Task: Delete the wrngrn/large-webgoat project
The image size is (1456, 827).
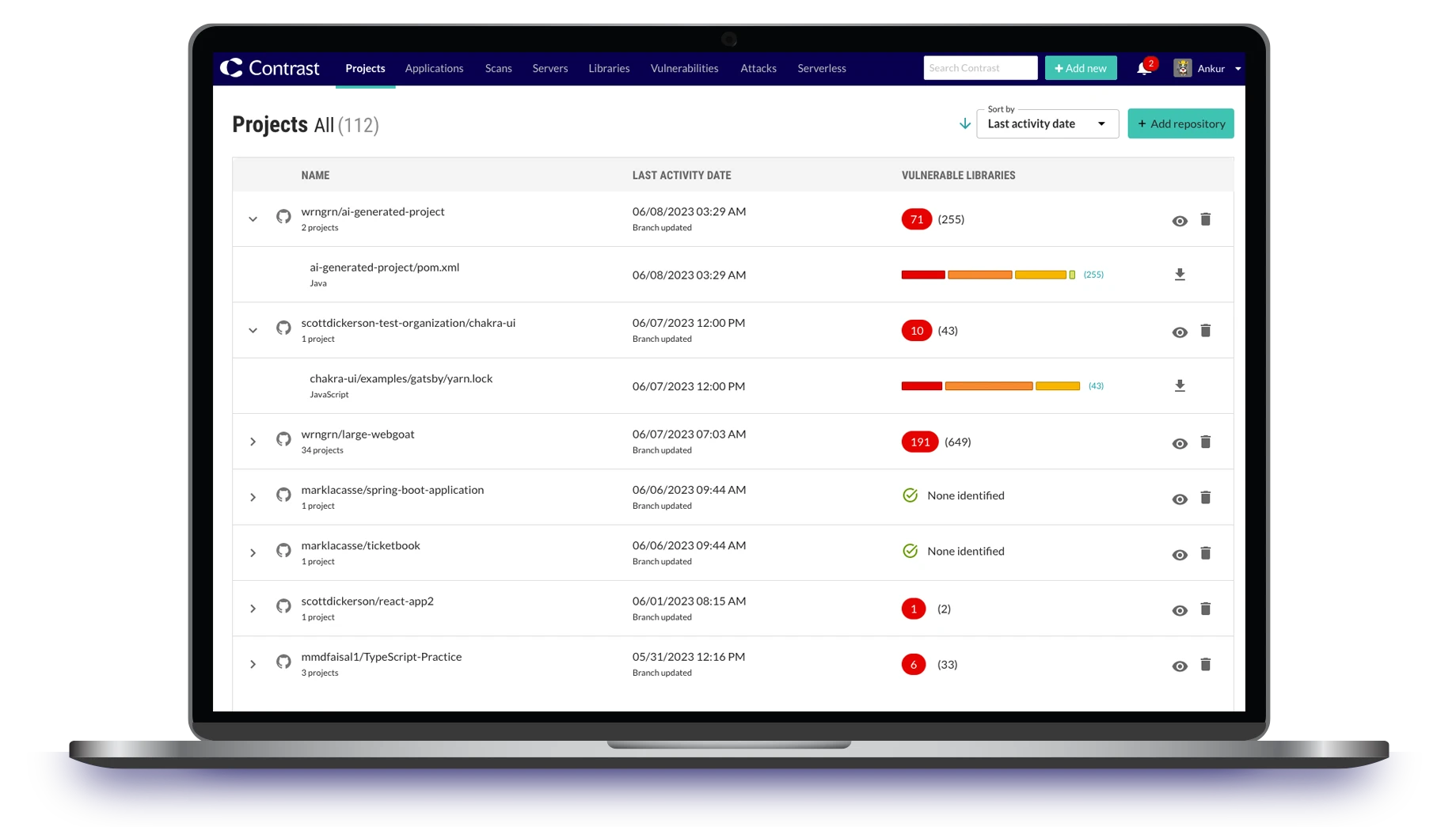Action: pos(1206,442)
